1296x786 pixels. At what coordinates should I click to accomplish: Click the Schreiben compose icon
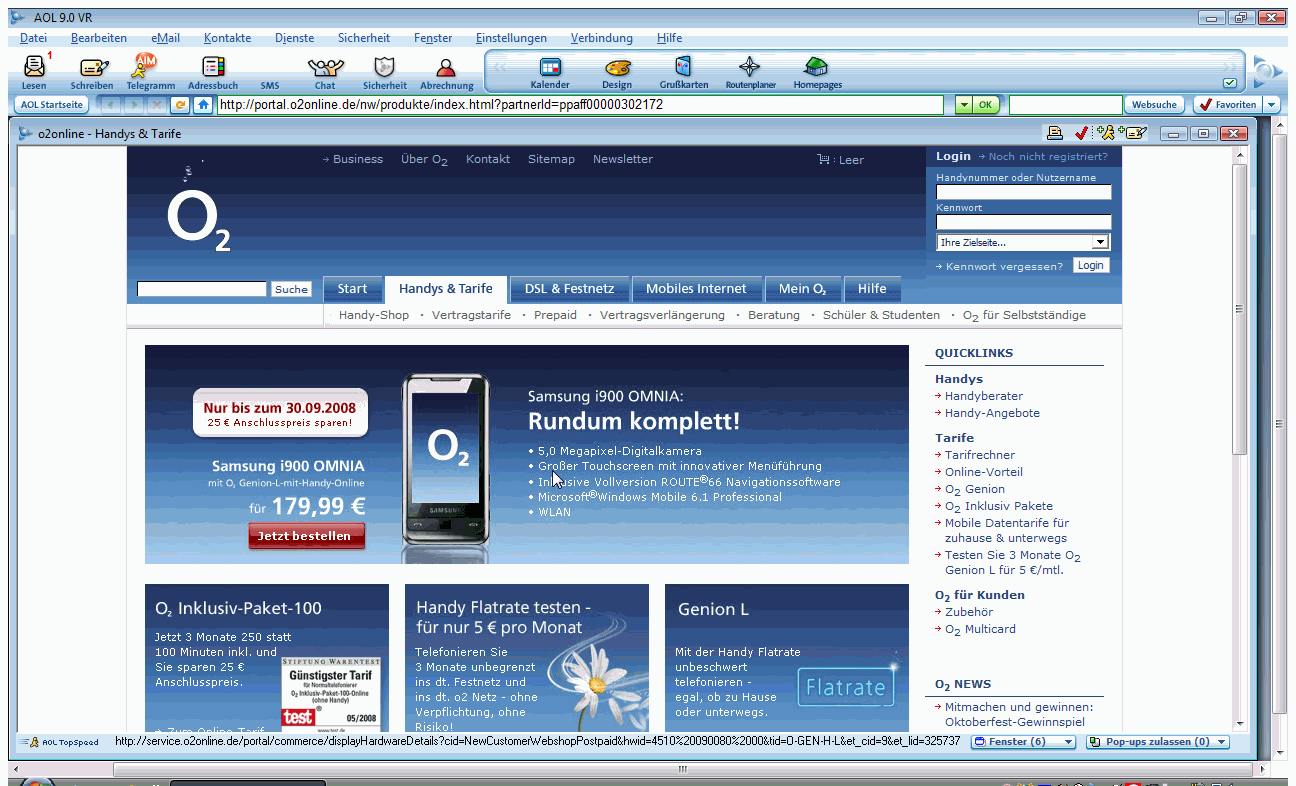point(92,68)
